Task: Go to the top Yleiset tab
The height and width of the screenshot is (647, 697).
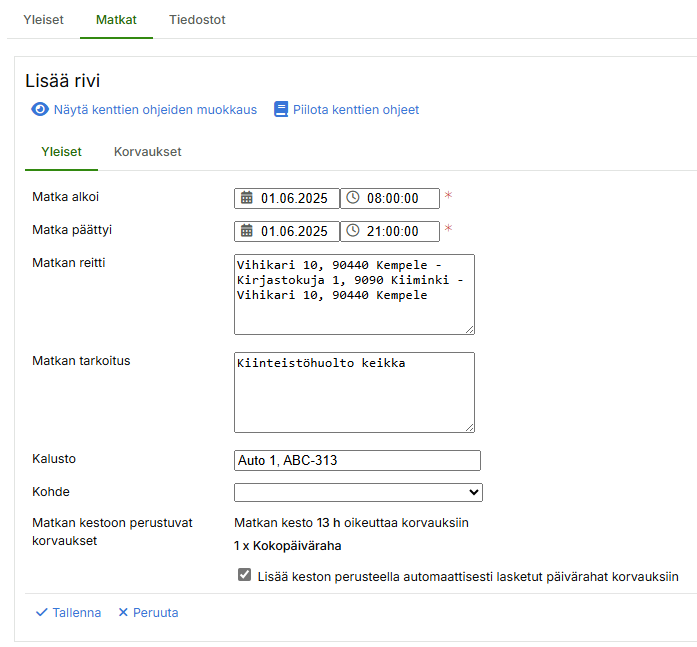Action: [x=45, y=19]
